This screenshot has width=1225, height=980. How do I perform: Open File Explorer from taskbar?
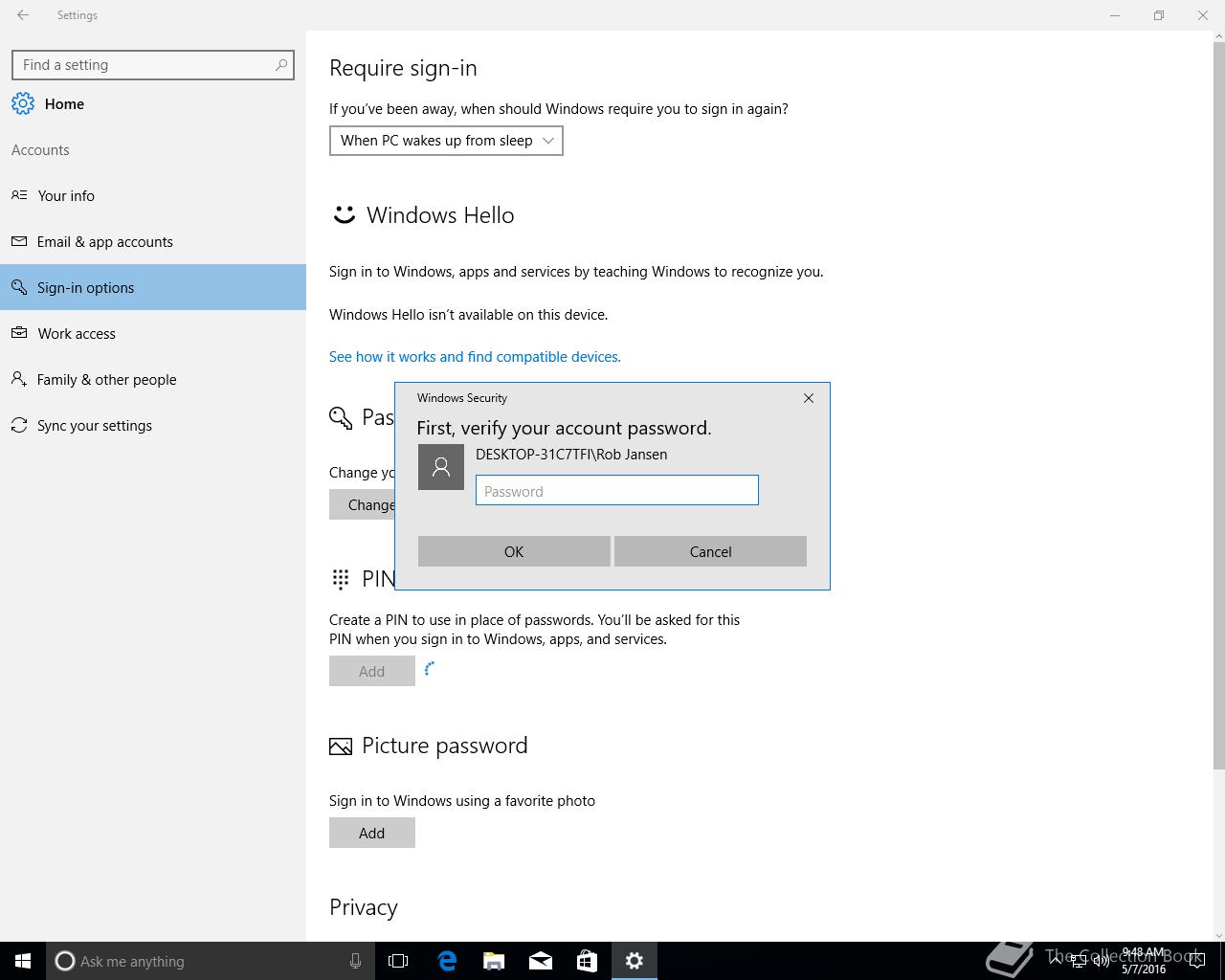coord(494,961)
